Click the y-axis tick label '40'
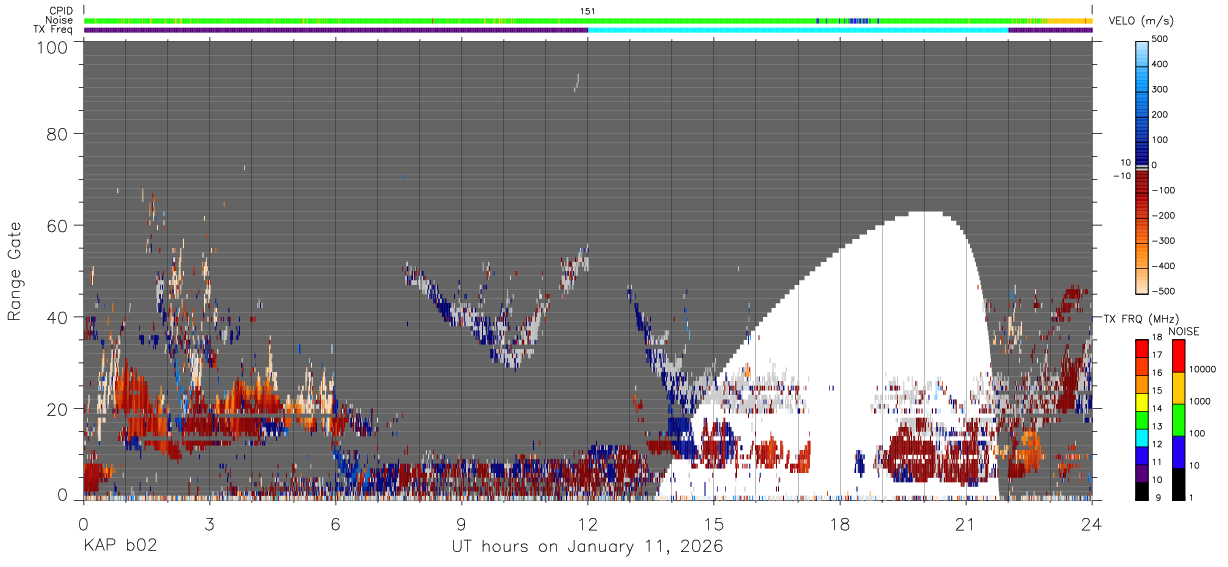 [x=58, y=317]
